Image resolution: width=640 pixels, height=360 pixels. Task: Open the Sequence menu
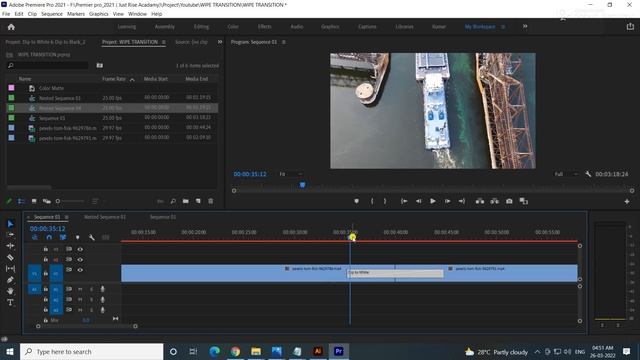pyautogui.click(x=52, y=14)
